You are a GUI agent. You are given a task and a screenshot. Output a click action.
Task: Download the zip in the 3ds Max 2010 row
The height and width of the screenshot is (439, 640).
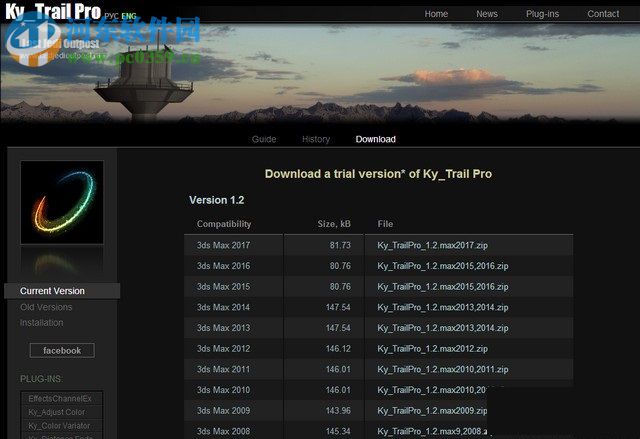432,390
